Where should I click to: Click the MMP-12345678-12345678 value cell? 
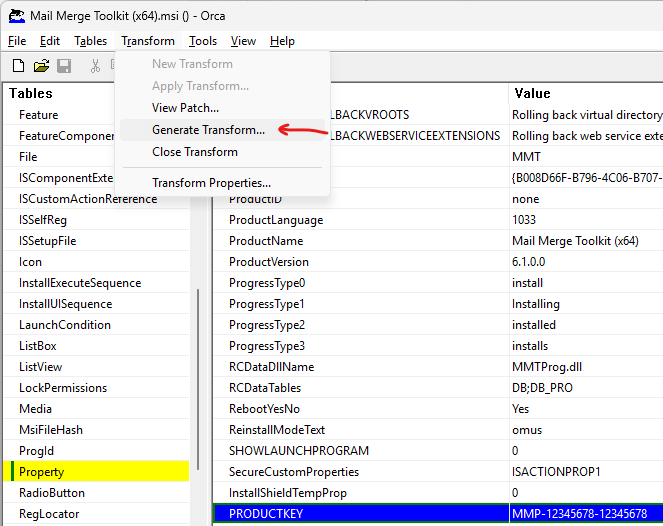tap(586, 514)
